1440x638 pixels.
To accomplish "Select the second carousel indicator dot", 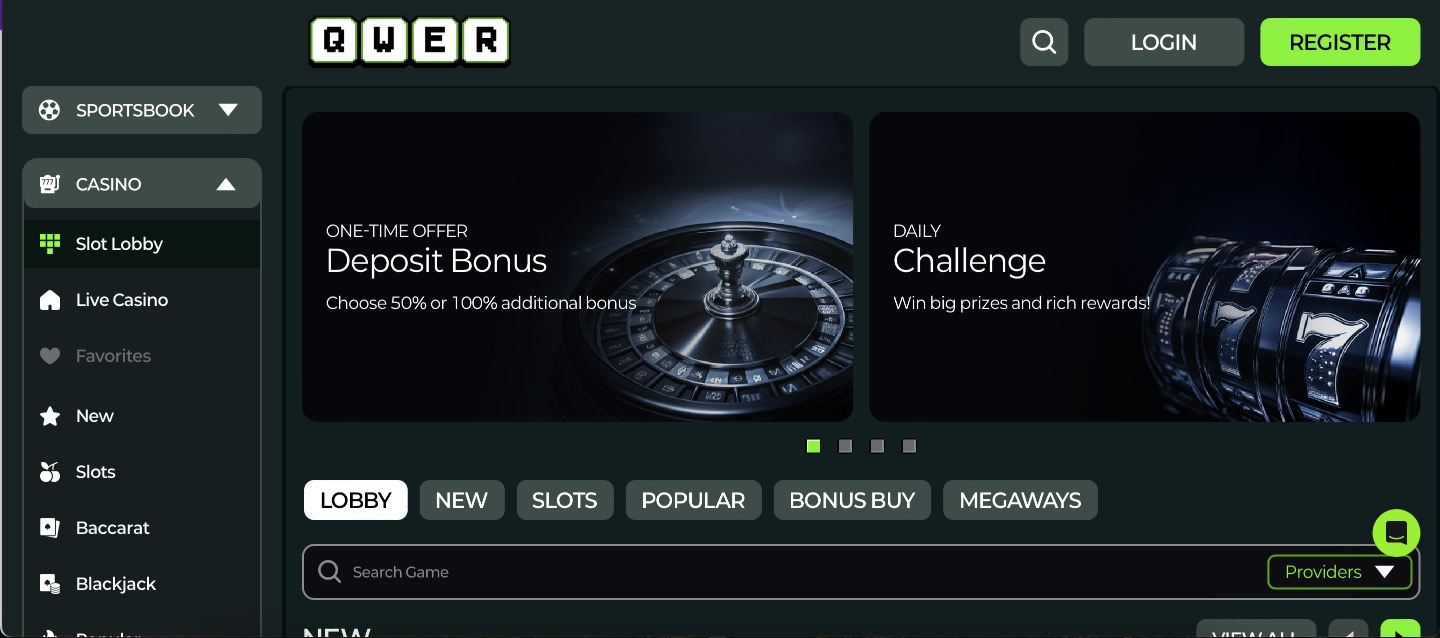I will (x=845, y=446).
